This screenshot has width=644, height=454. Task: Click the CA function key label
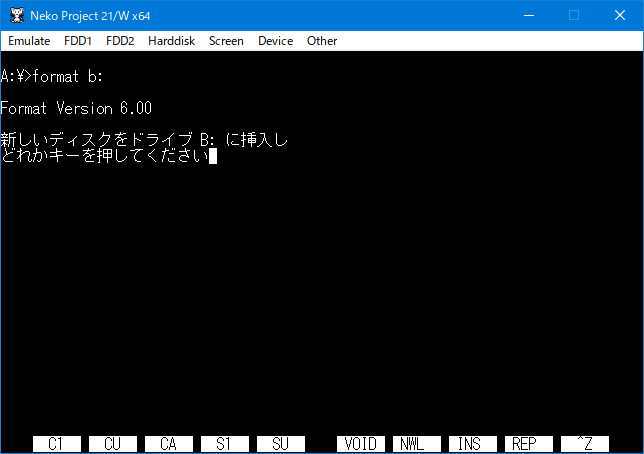point(169,444)
